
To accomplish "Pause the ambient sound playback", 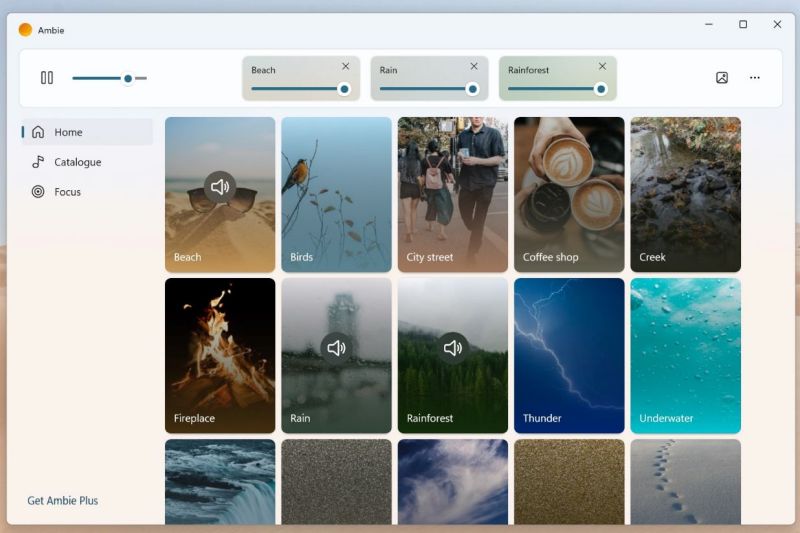I will tap(47, 78).
